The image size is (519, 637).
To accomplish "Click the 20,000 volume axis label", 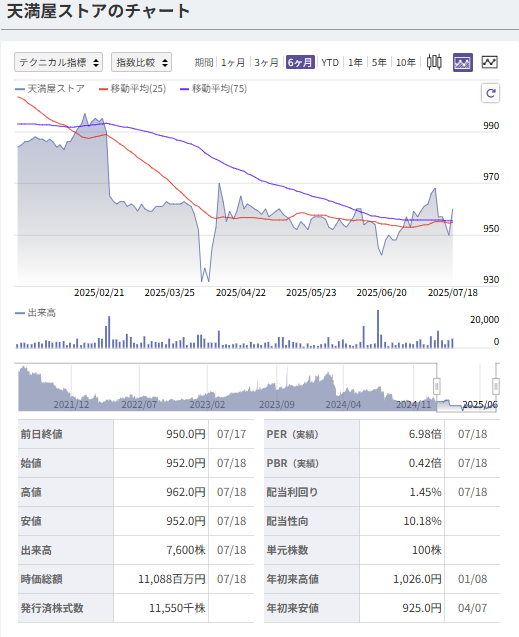I will 484,320.
